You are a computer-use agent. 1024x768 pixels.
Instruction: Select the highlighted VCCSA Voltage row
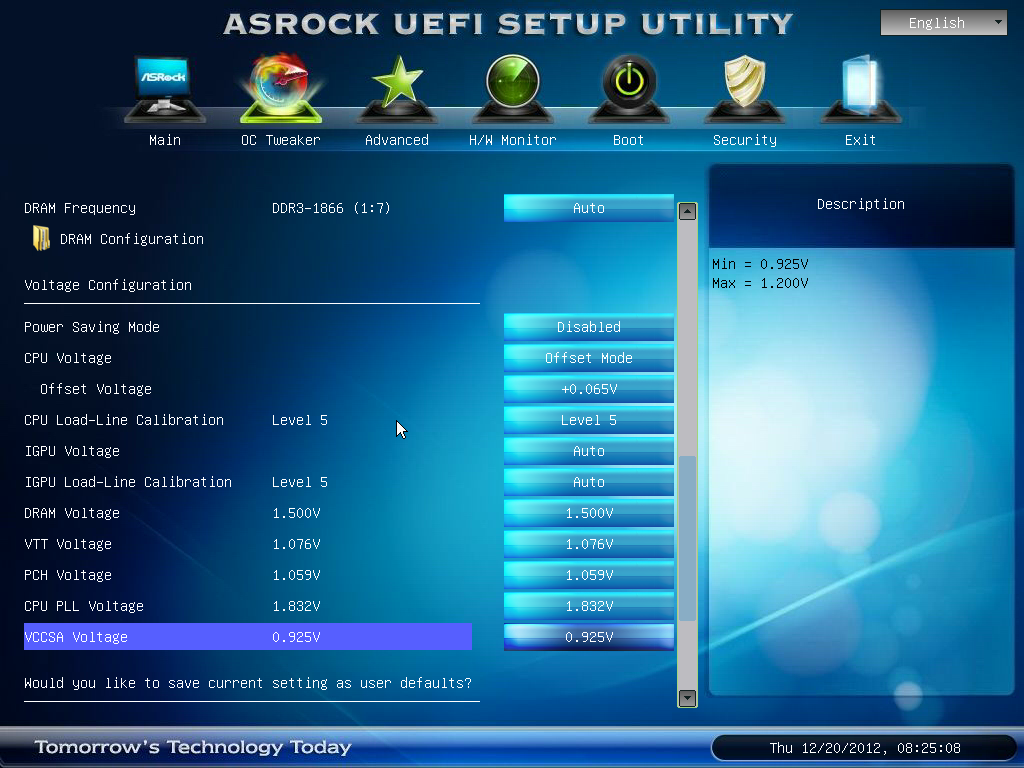click(248, 637)
